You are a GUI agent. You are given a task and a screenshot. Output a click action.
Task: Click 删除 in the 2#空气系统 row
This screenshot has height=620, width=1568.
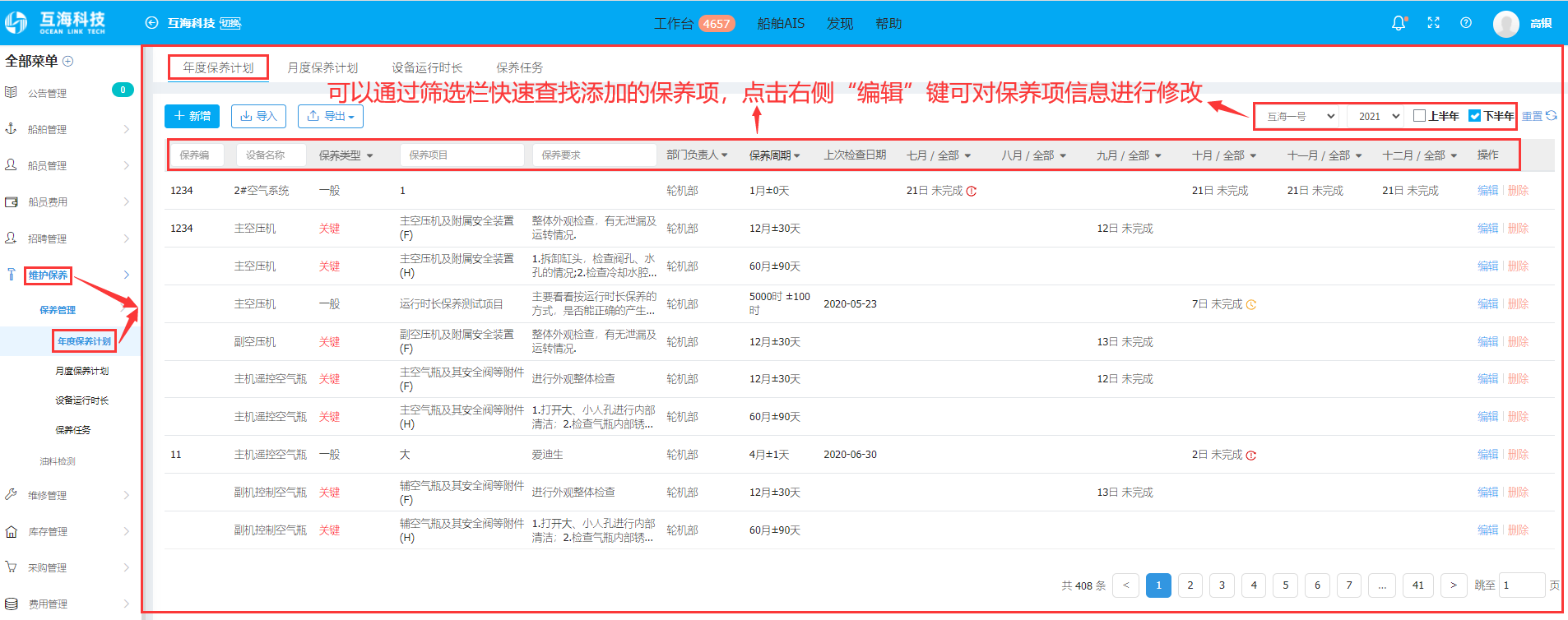1518,191
